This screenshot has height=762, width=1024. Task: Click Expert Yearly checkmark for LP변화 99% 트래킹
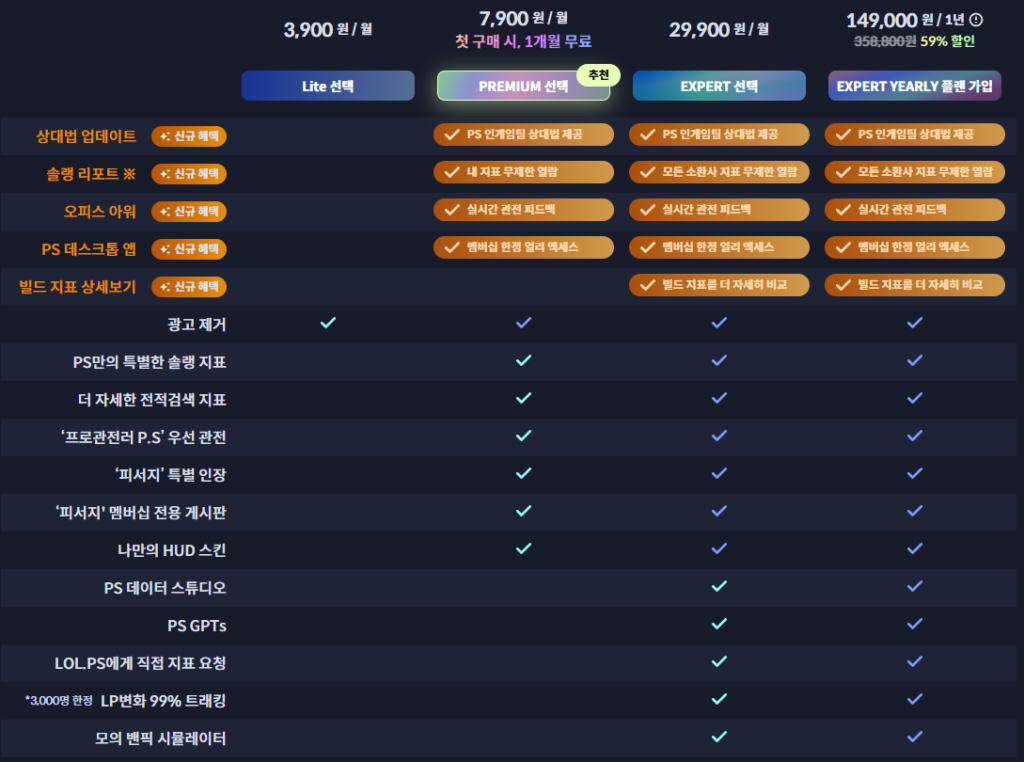[914, 699]
